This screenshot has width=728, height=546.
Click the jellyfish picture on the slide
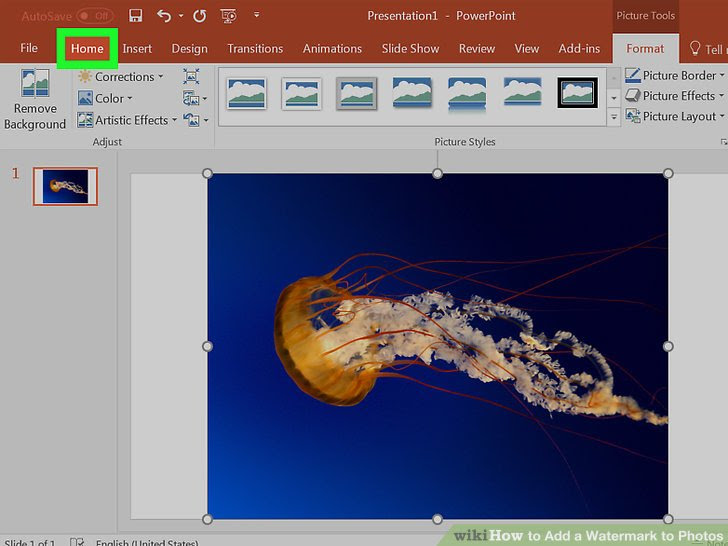tap(438, 346)
